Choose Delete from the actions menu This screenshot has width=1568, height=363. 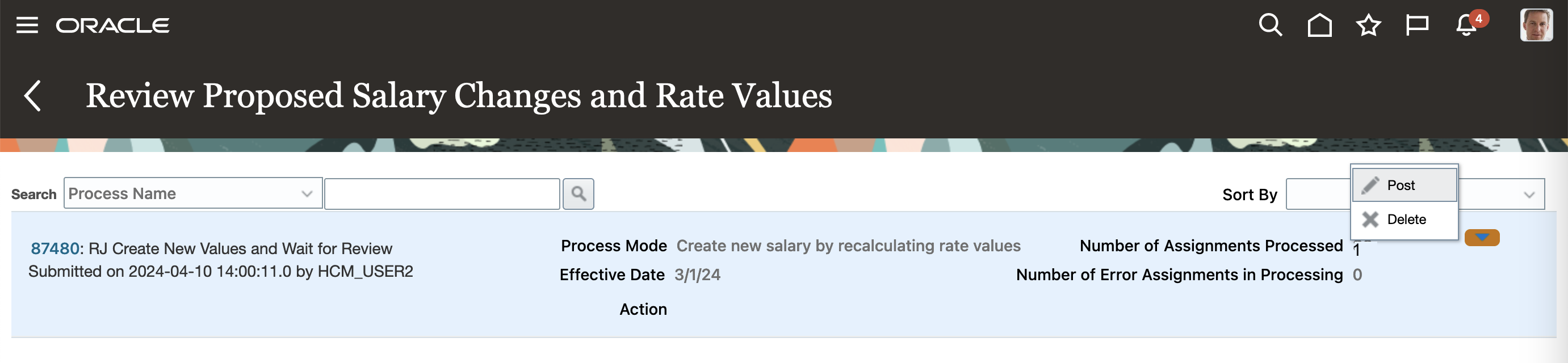1406,220
